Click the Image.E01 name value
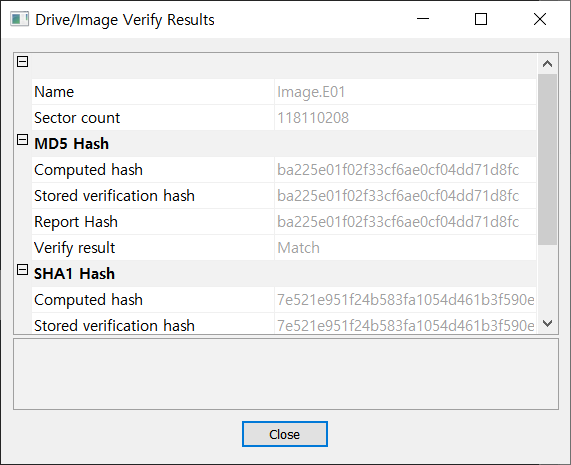This screenshot has height=465, width=571. pyautogui.click(x=311, y=92)
